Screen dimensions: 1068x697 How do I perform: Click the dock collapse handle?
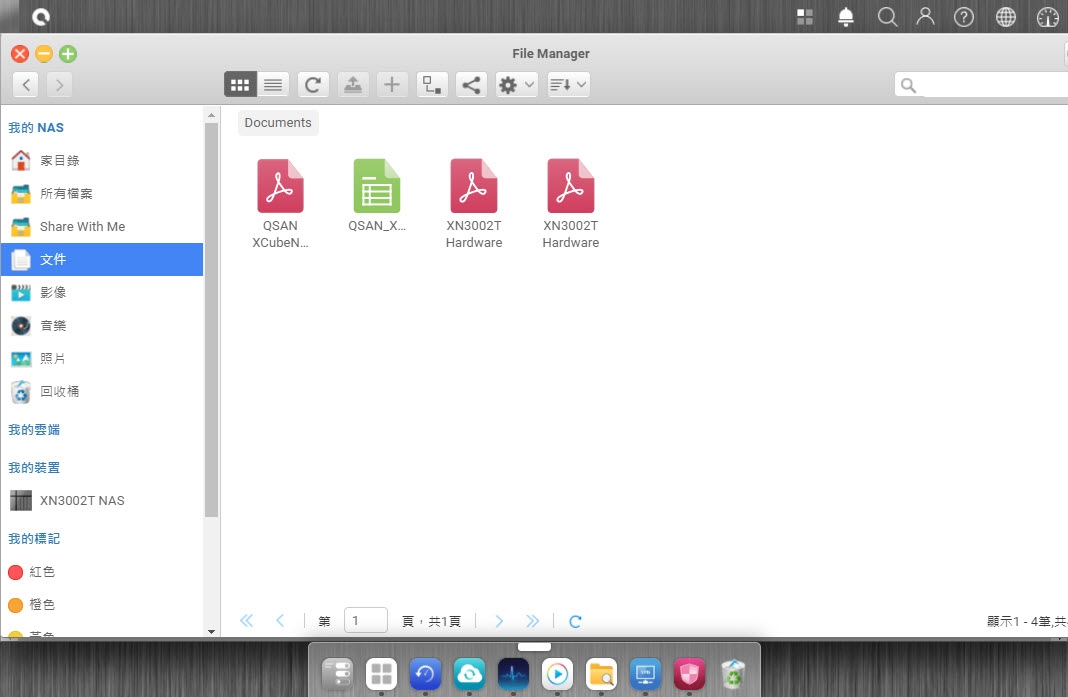534,647
